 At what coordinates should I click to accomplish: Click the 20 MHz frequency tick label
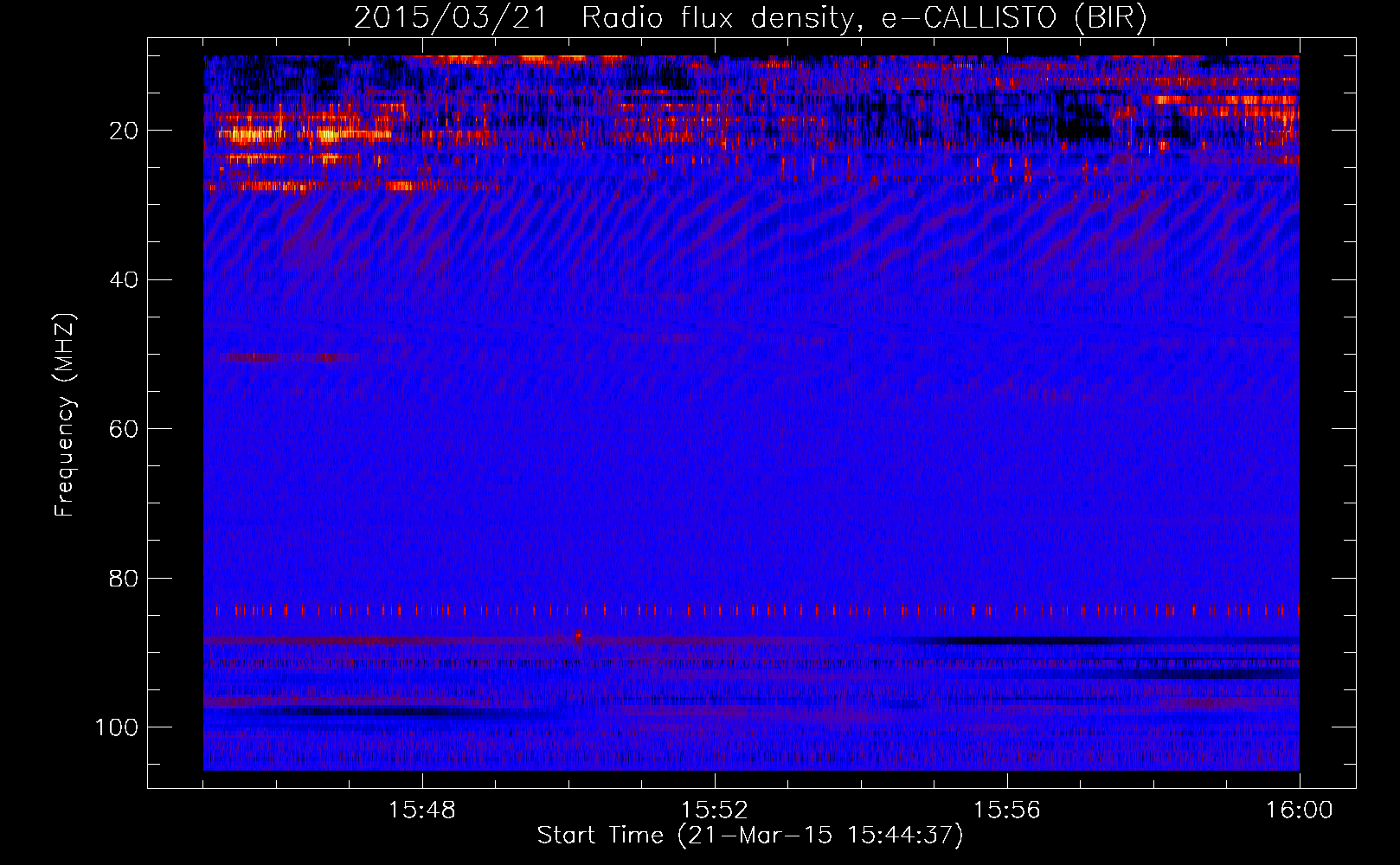[x=125, y=131]
